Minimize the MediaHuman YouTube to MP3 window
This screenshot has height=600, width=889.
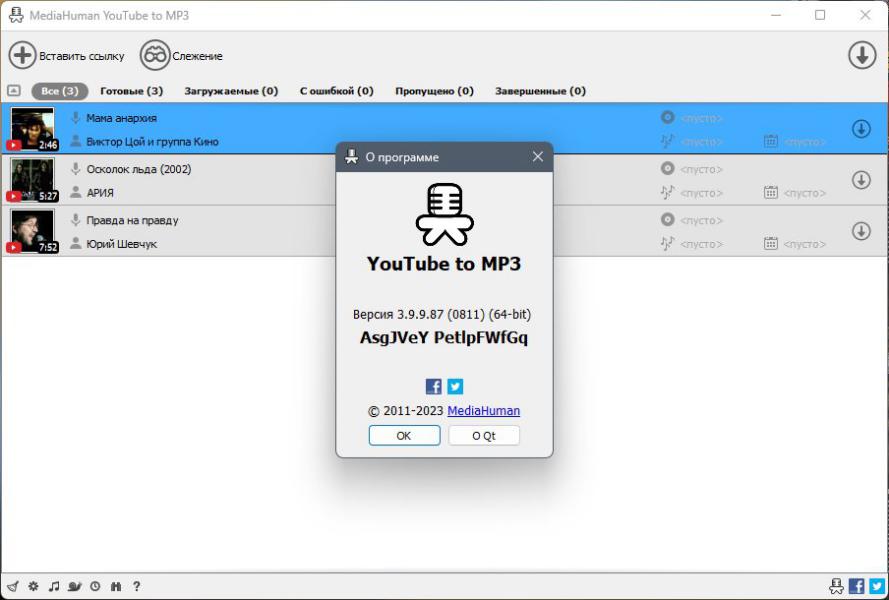[776, 15]
